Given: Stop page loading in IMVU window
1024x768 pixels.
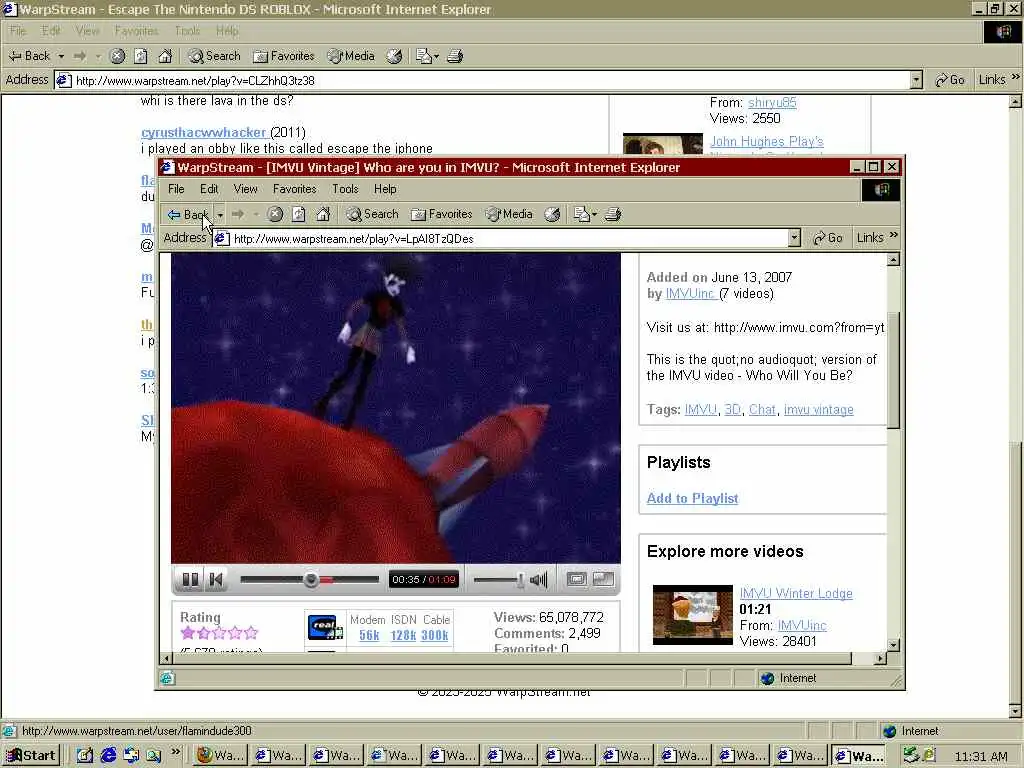Looking at the screenshot, I should (275, 214).
